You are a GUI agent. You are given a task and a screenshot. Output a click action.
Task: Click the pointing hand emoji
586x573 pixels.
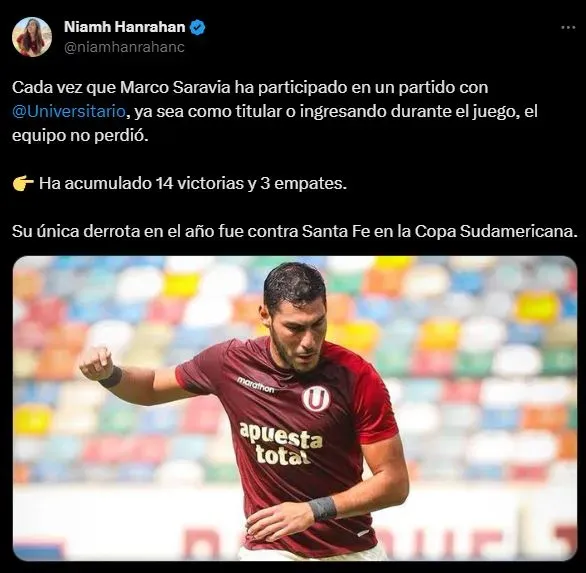point(23,183)
